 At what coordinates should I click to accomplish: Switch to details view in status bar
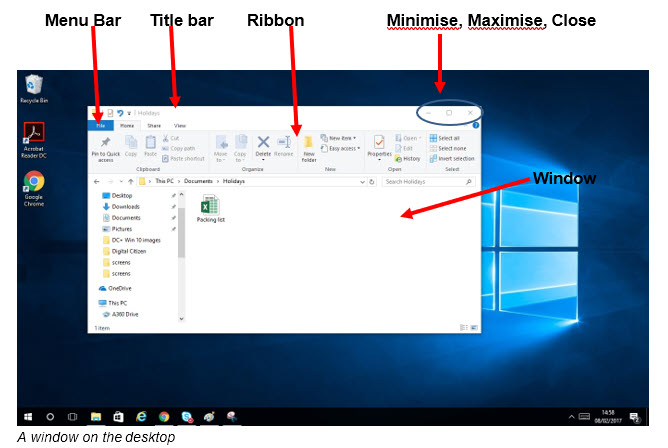[x=464, y=327]
